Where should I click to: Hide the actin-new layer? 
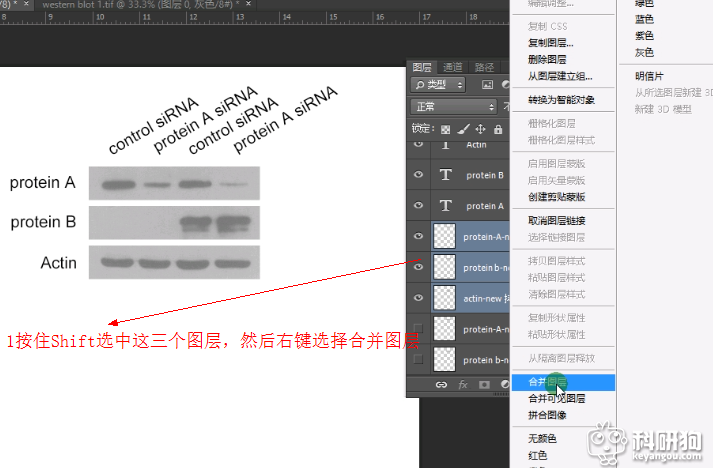[419, 298]
